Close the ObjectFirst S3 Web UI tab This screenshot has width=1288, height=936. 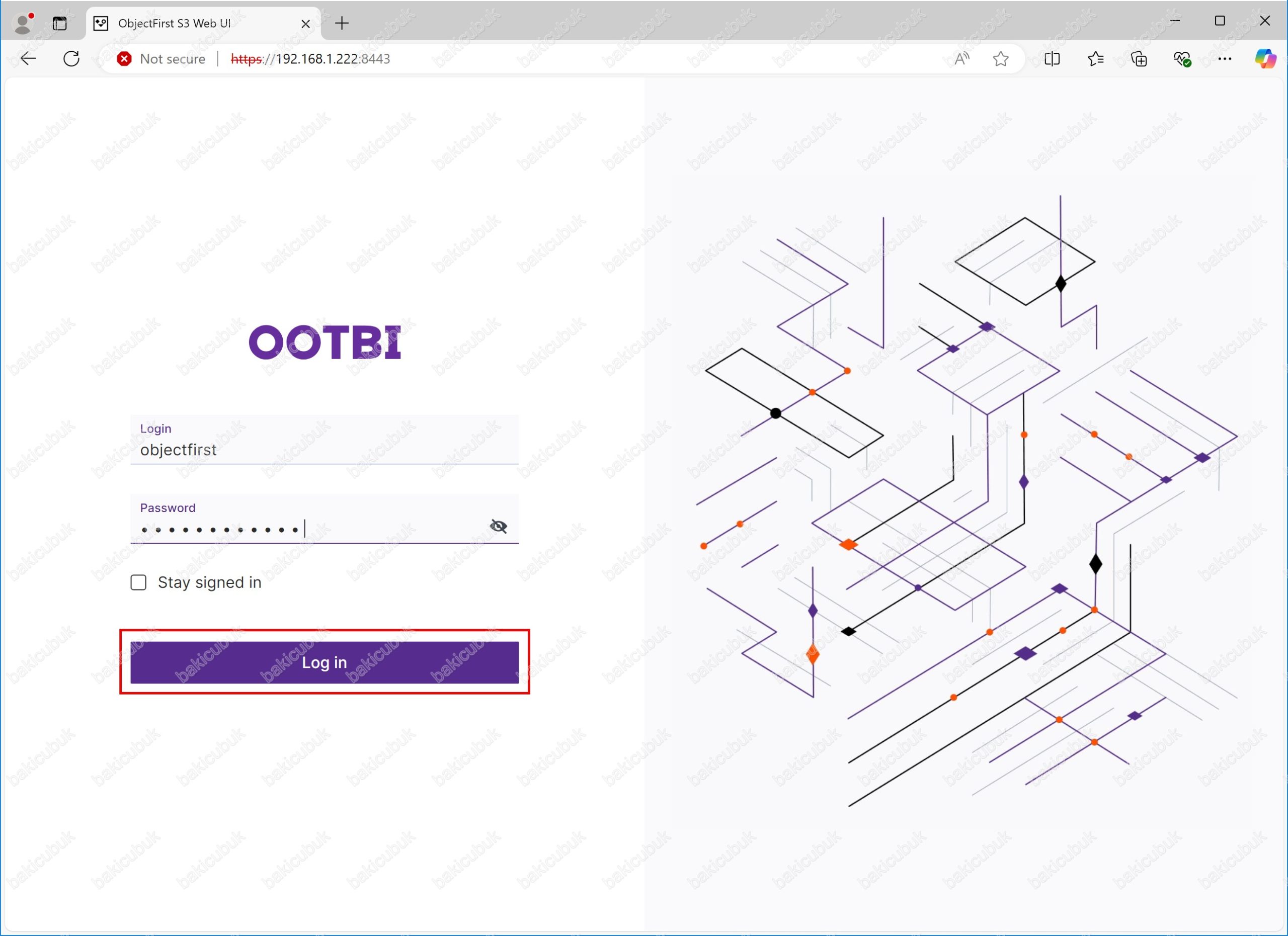tap(305, 24)
